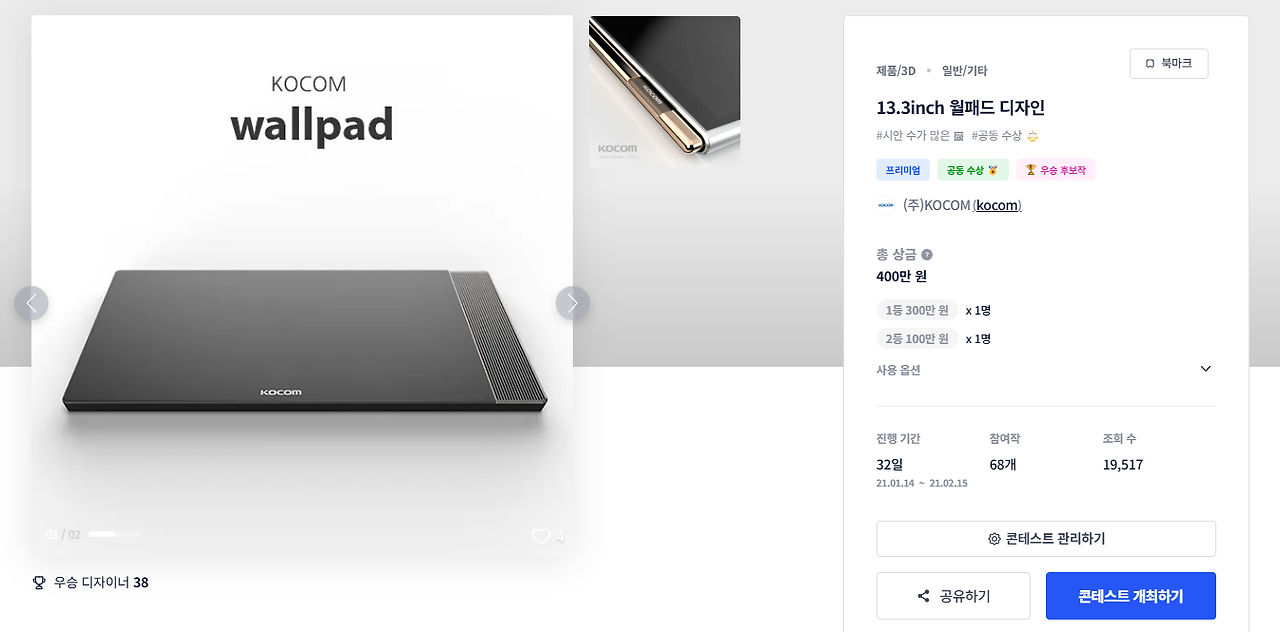Select the gold wallpad corner thumbnail

(x=664, y=91)
